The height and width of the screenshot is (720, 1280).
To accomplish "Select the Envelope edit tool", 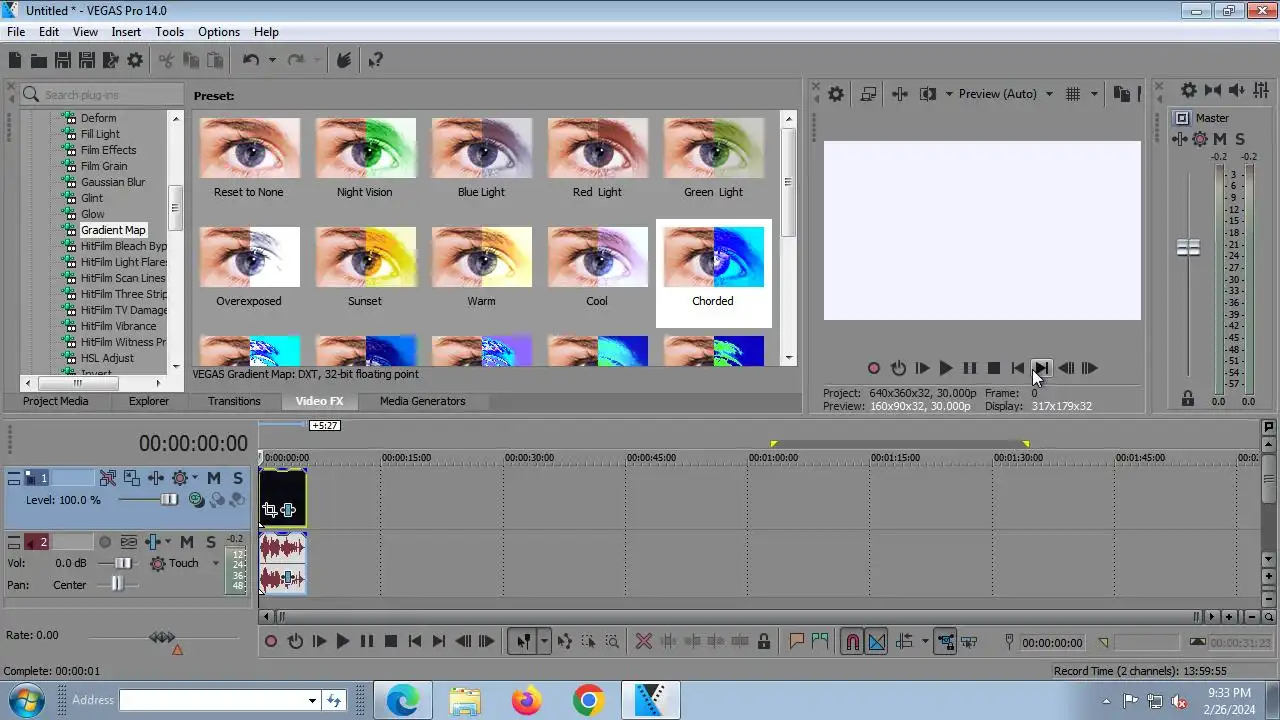I will [565, 642].
